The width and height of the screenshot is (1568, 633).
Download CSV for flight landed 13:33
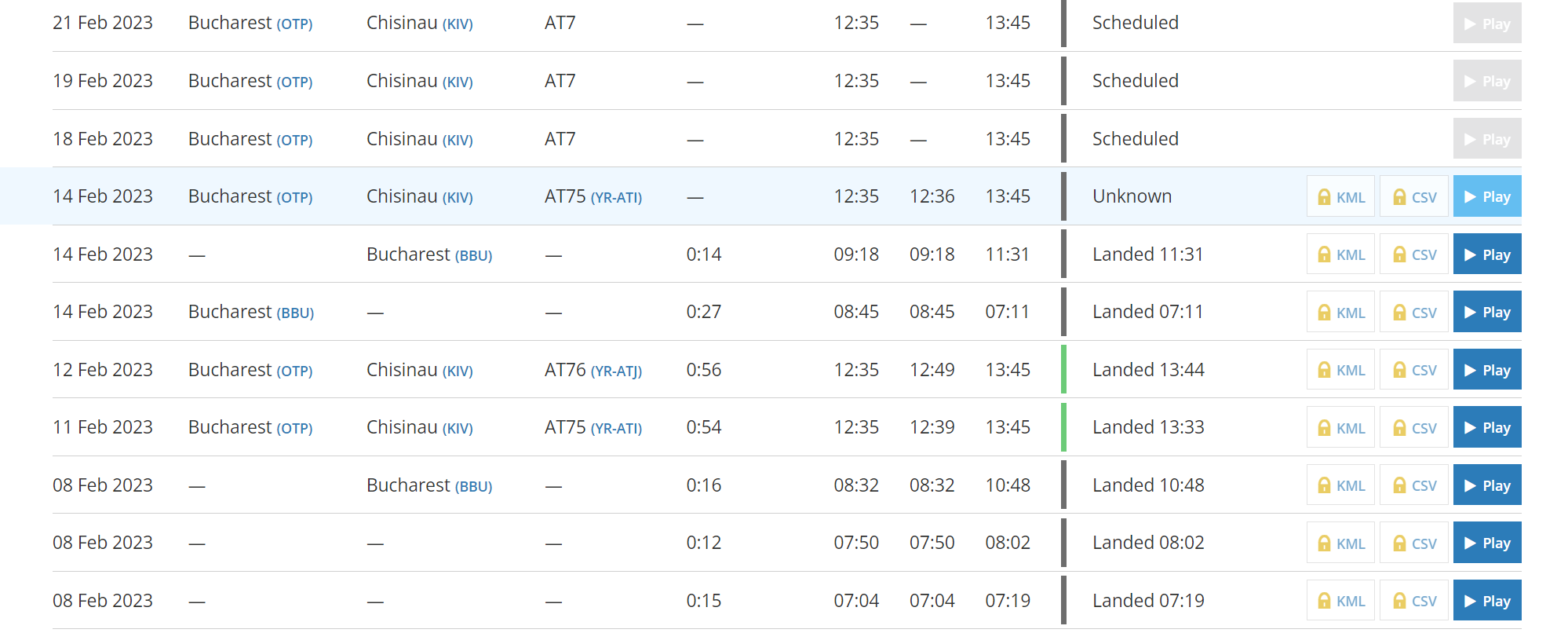pos(1414,428)
